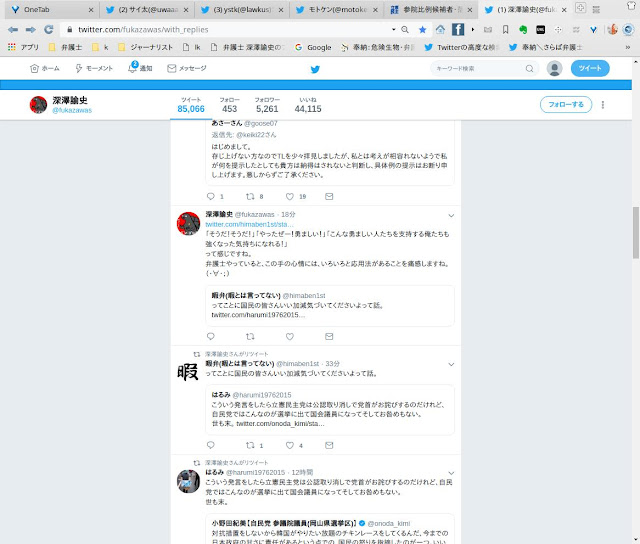Open twitter.com/harumi19762015 link in quoted tweet

coord(258,315)
